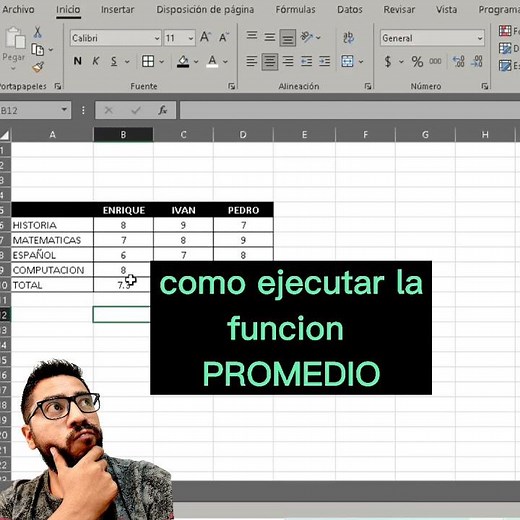The image size is (520, 520).
Task: Apply cell borders icon
Action: (148, 61)
